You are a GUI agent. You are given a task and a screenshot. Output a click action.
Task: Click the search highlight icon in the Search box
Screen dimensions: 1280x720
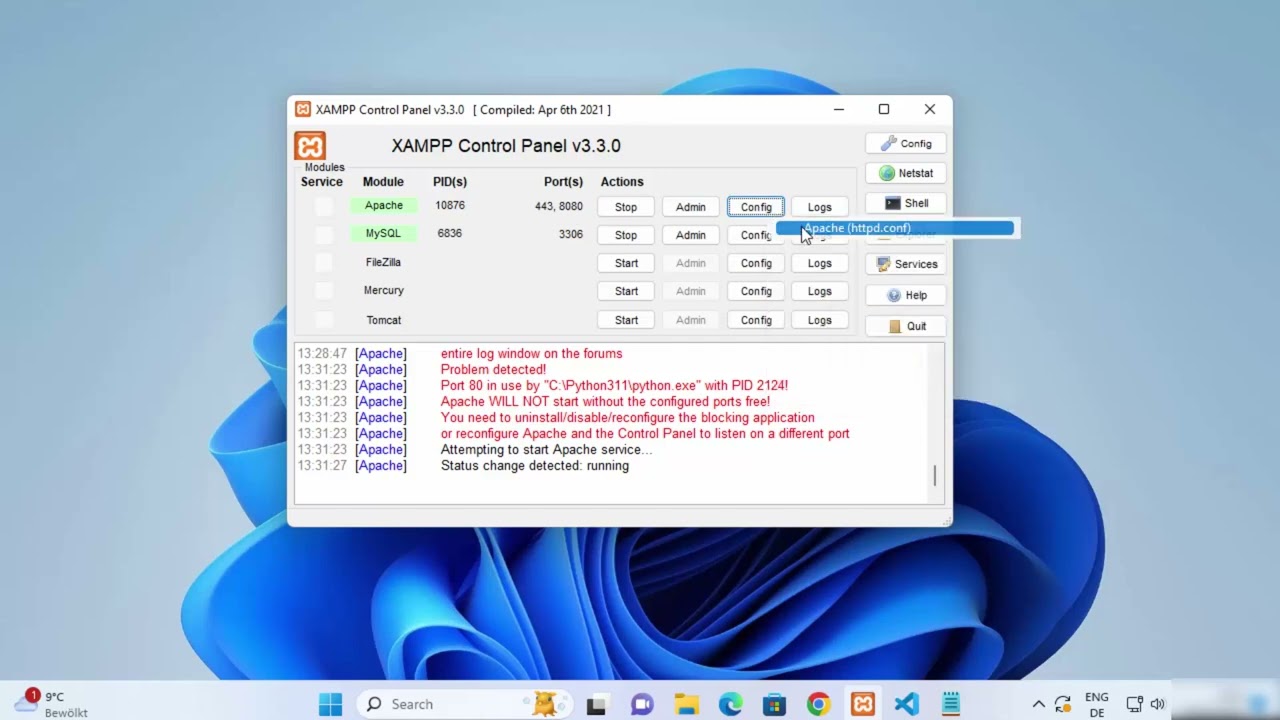(545, 704)
